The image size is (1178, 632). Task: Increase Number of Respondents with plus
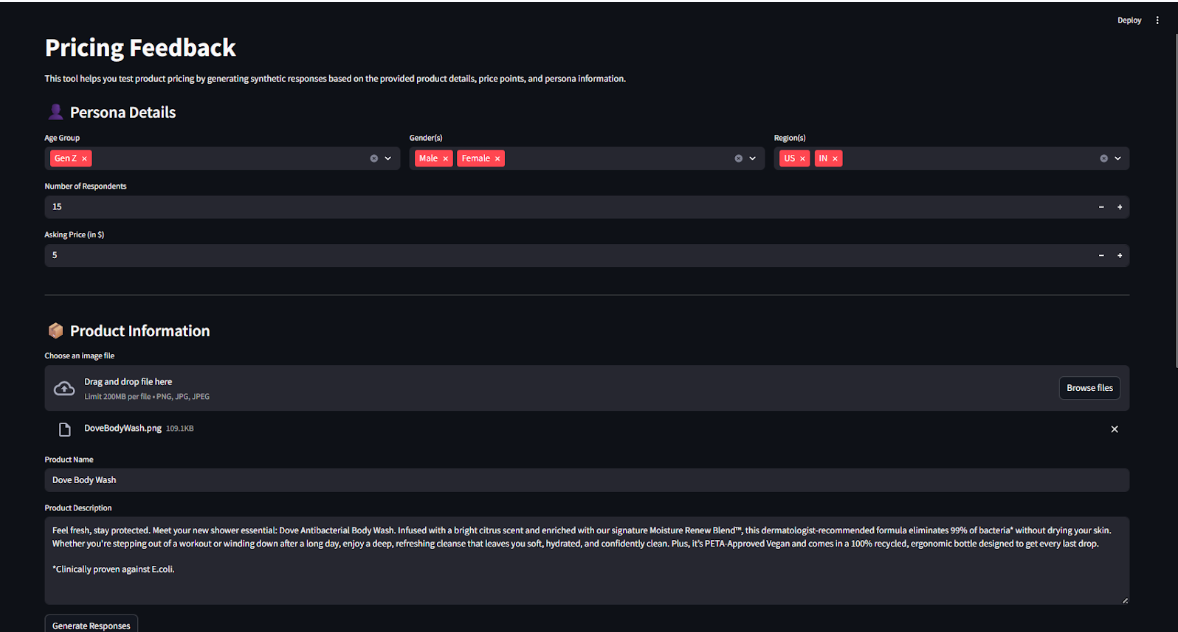[1119, 207]
